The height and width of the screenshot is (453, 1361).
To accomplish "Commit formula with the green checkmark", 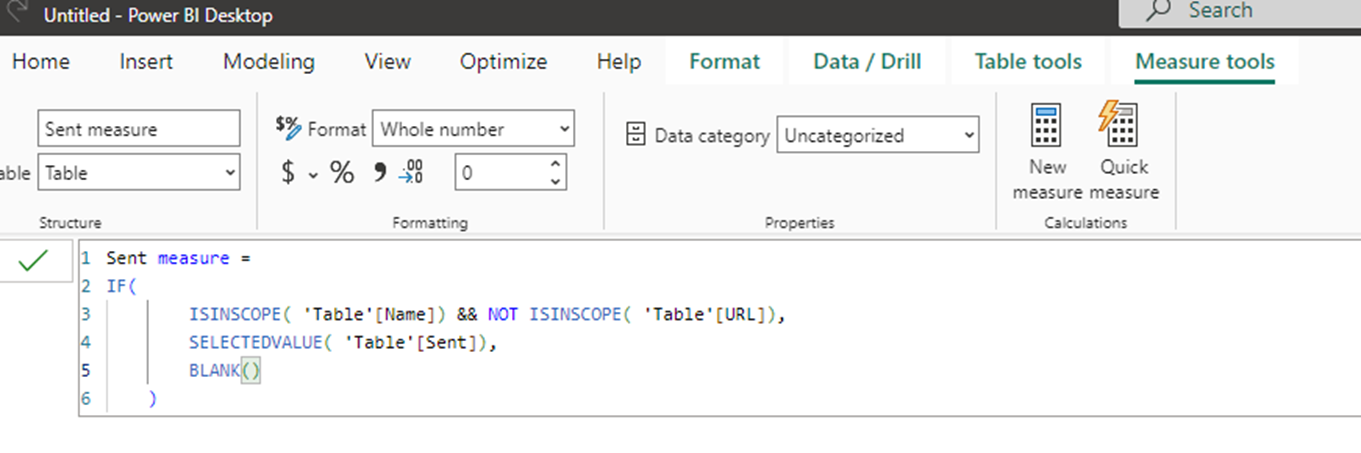I will click(x=33, y=261).
